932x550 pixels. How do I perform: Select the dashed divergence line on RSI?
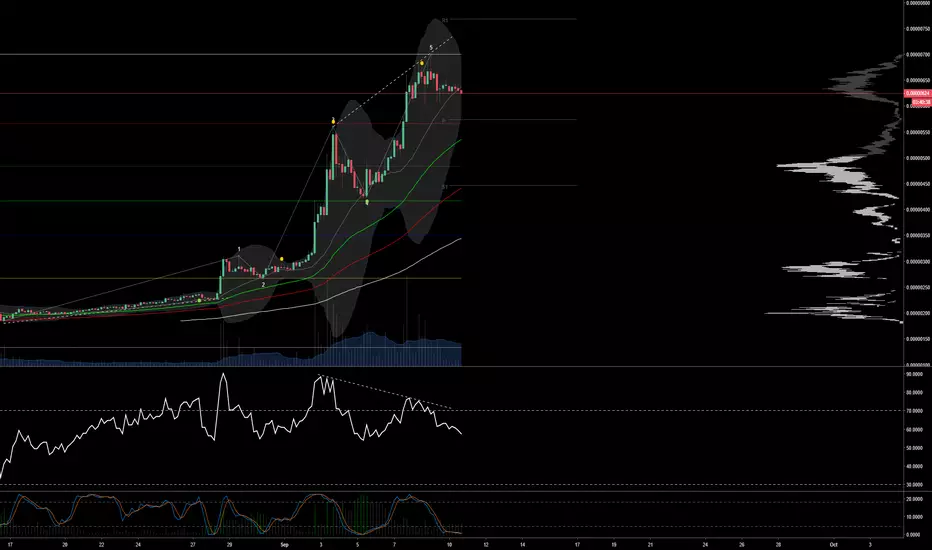coord(386,392)
